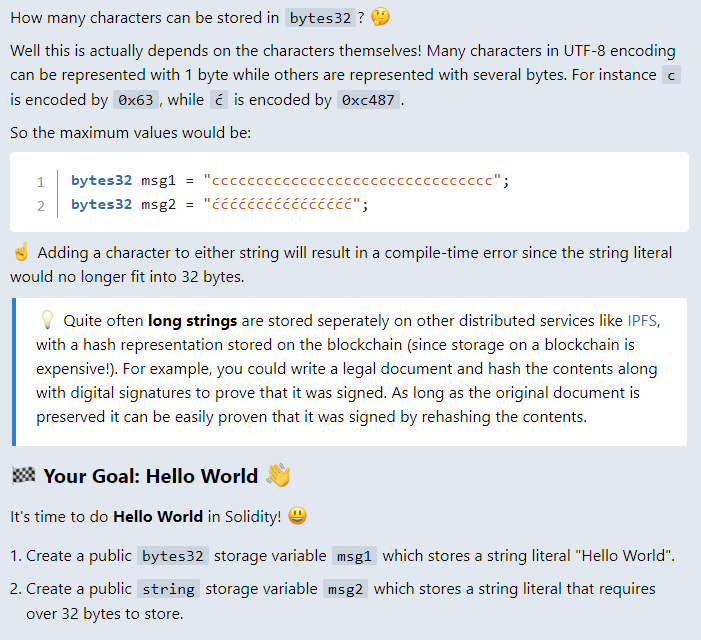Click the light bulb emoji

47,320
